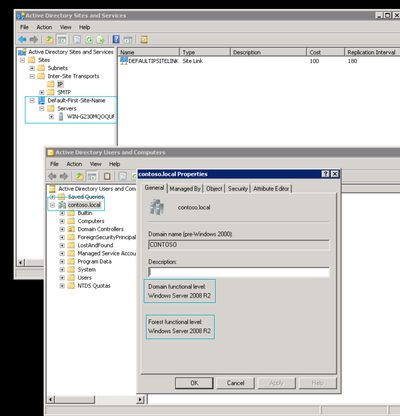
Task: Click WIN-G230MQOQUF server icon in tree
Action: click(x=61, y=116)
